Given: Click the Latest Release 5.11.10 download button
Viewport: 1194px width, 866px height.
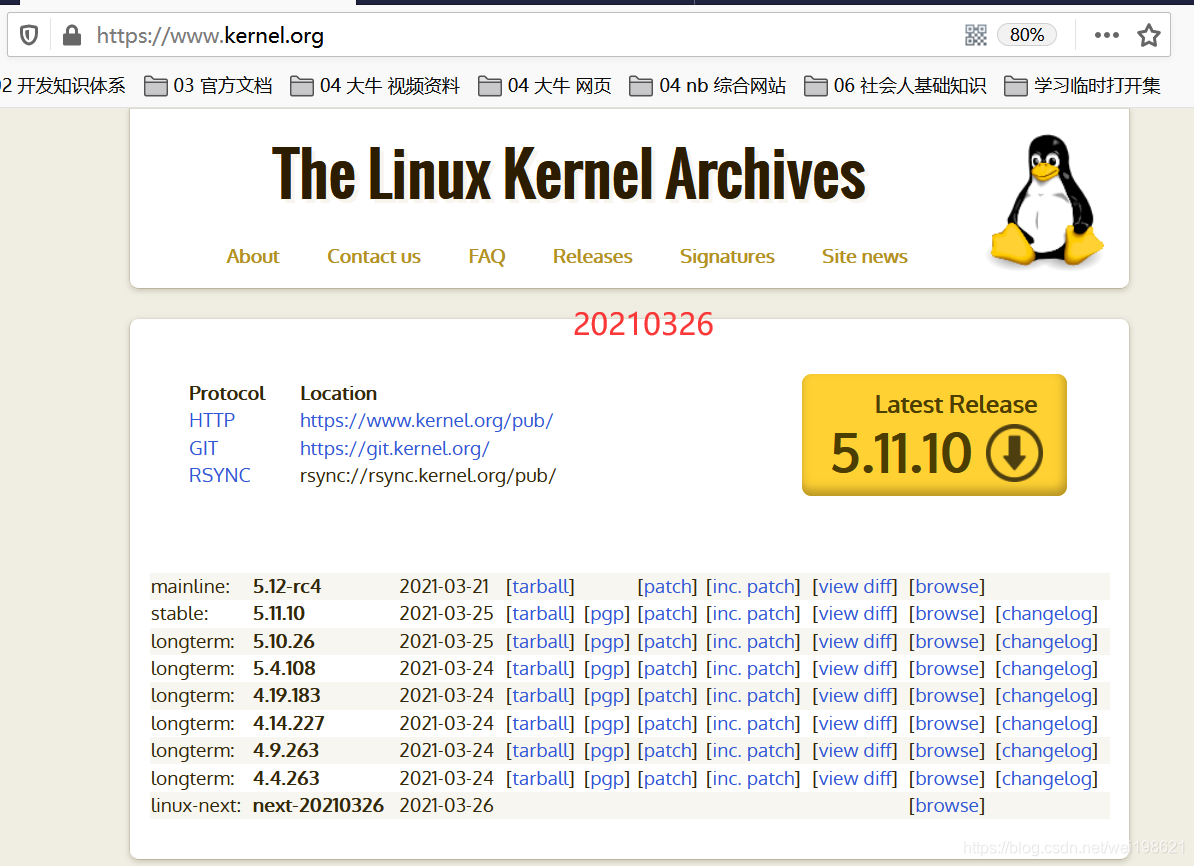Looking at the screenshot, I should point(934,435).
